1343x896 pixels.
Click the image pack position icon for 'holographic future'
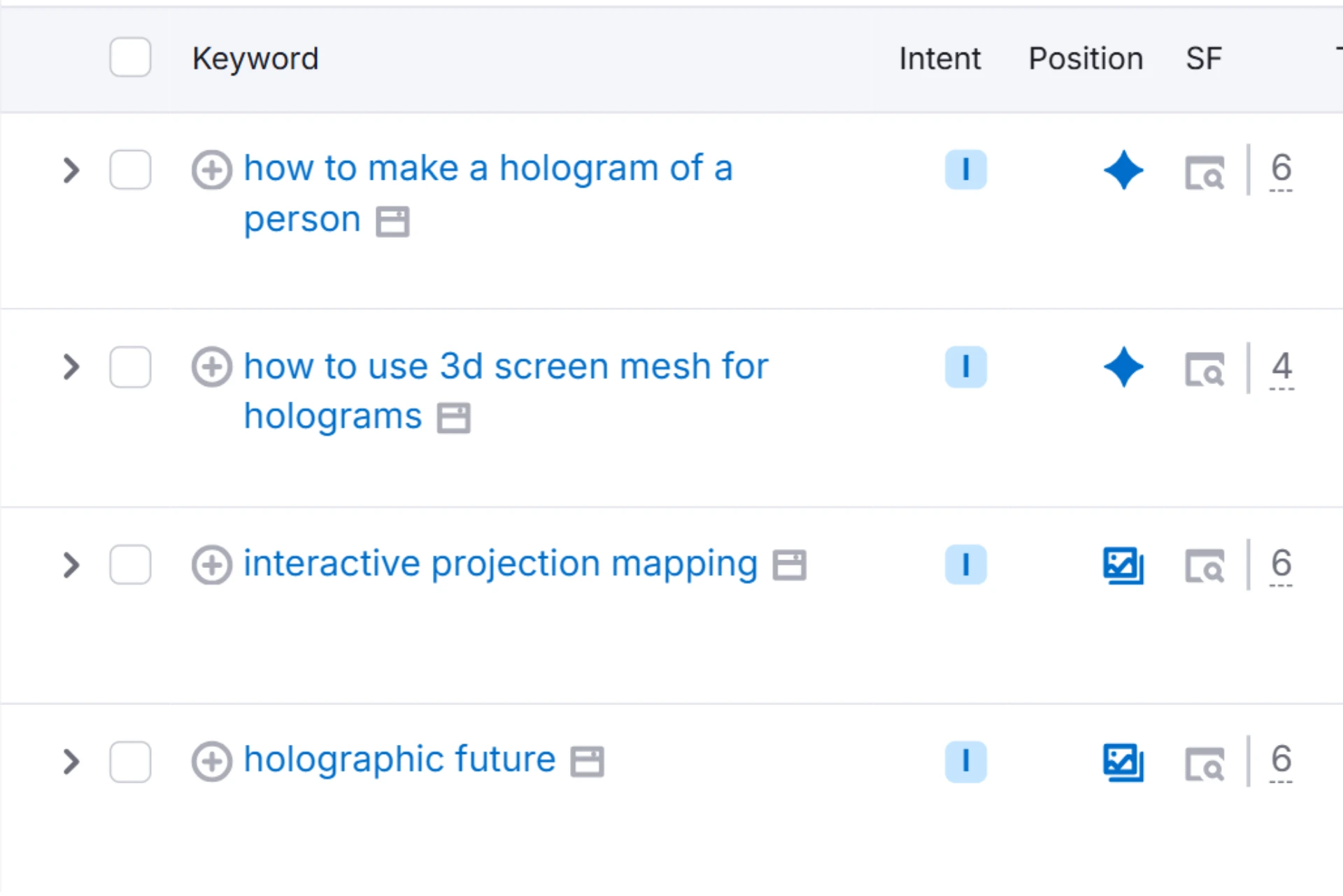[1123, 762]
